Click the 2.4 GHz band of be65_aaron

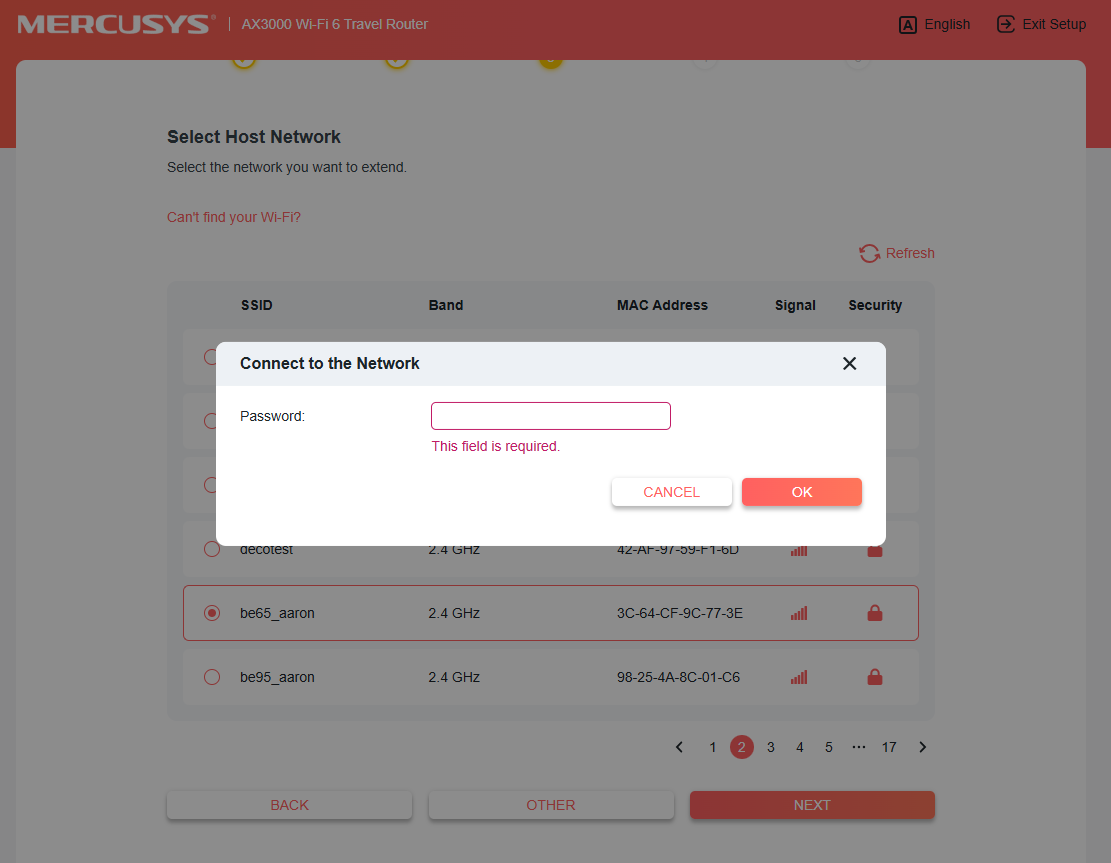pos(454,613)
